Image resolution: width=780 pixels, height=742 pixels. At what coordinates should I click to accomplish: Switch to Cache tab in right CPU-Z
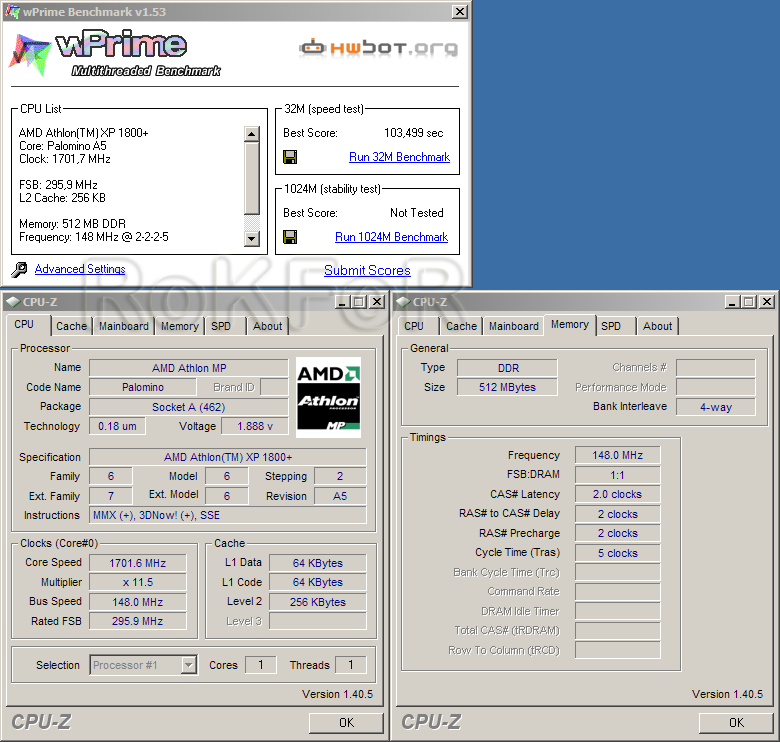click(461, 326)
